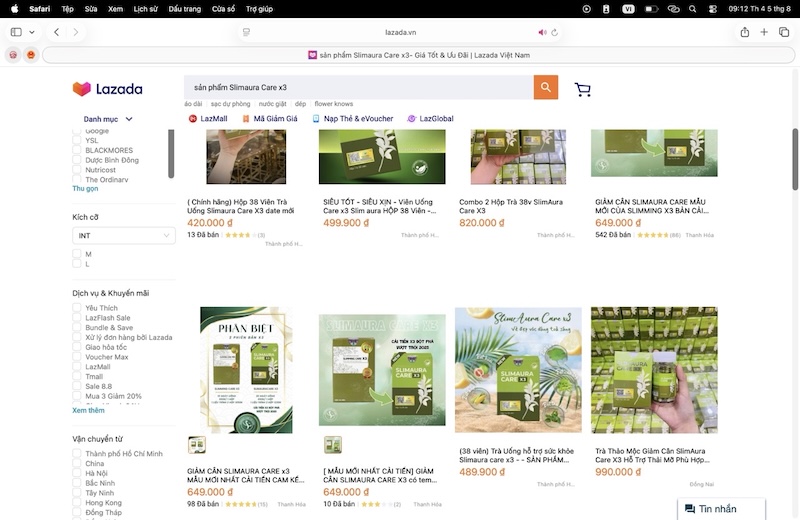This screenshot has width=800, height=520.
Task: Check size L checkbox
Action: pos(77,264)
